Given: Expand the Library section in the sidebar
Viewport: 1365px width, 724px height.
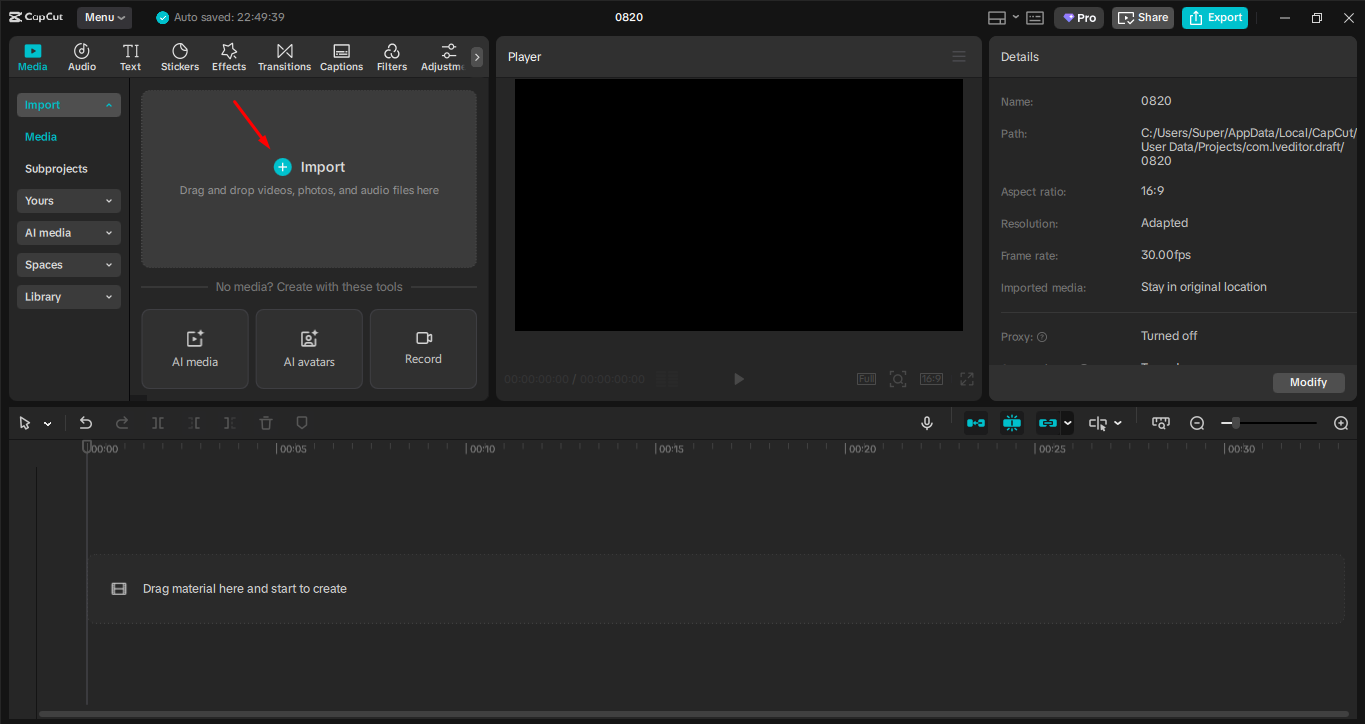Looking at the screenshot, I should (68, 296).
